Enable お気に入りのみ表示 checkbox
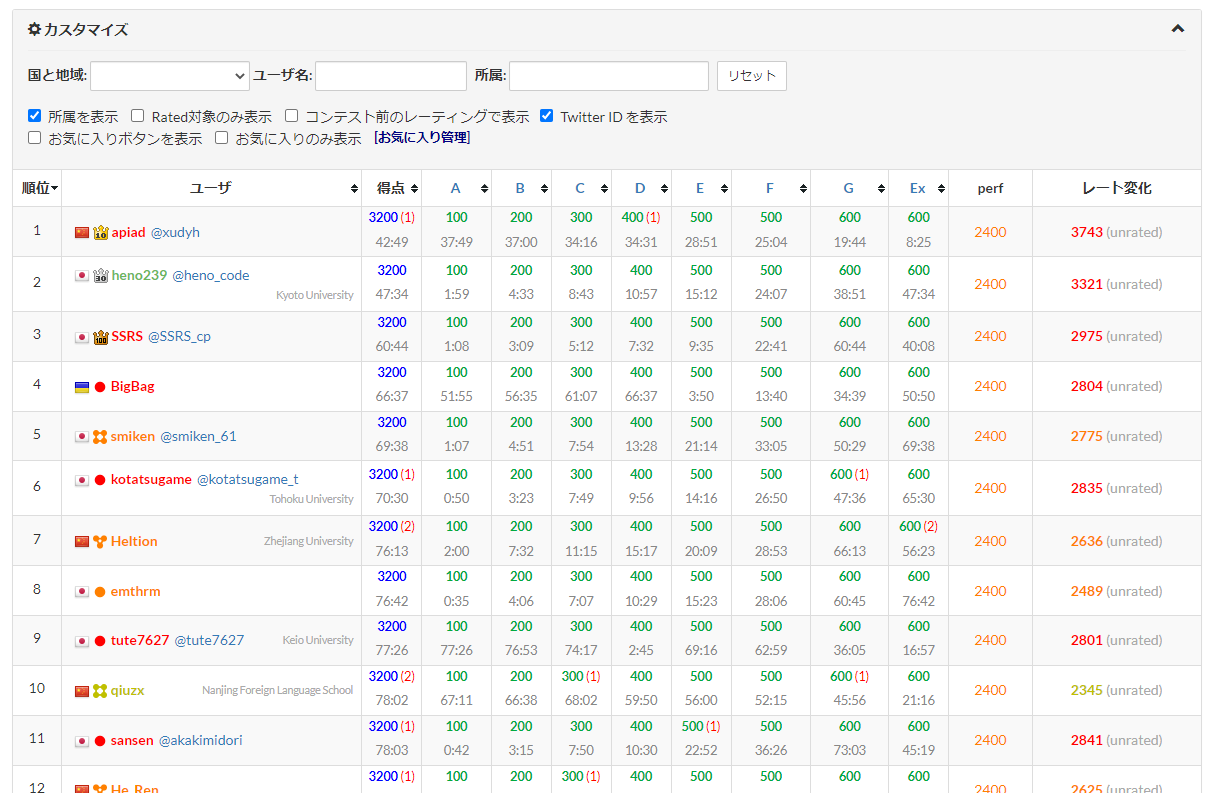The image size is (1219, 793). (x=222, y=138)
